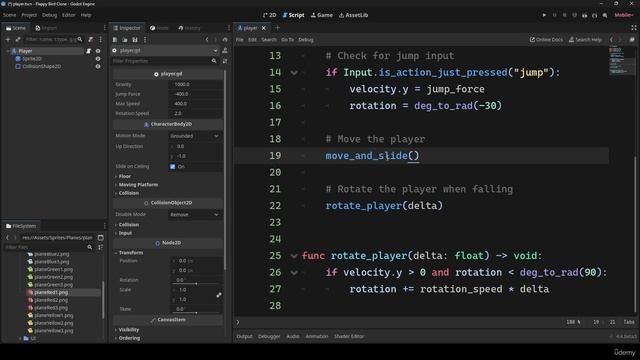Open the script editor Go To menu
This screenshot has height=360, width=640.
287,40
